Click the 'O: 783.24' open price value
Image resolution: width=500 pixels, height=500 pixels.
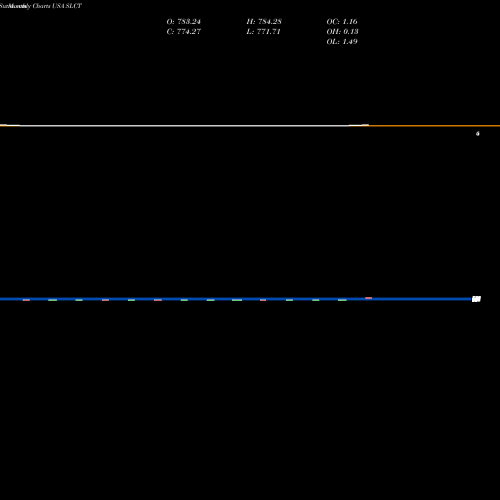pyautogui.click(x=184, y=22)
